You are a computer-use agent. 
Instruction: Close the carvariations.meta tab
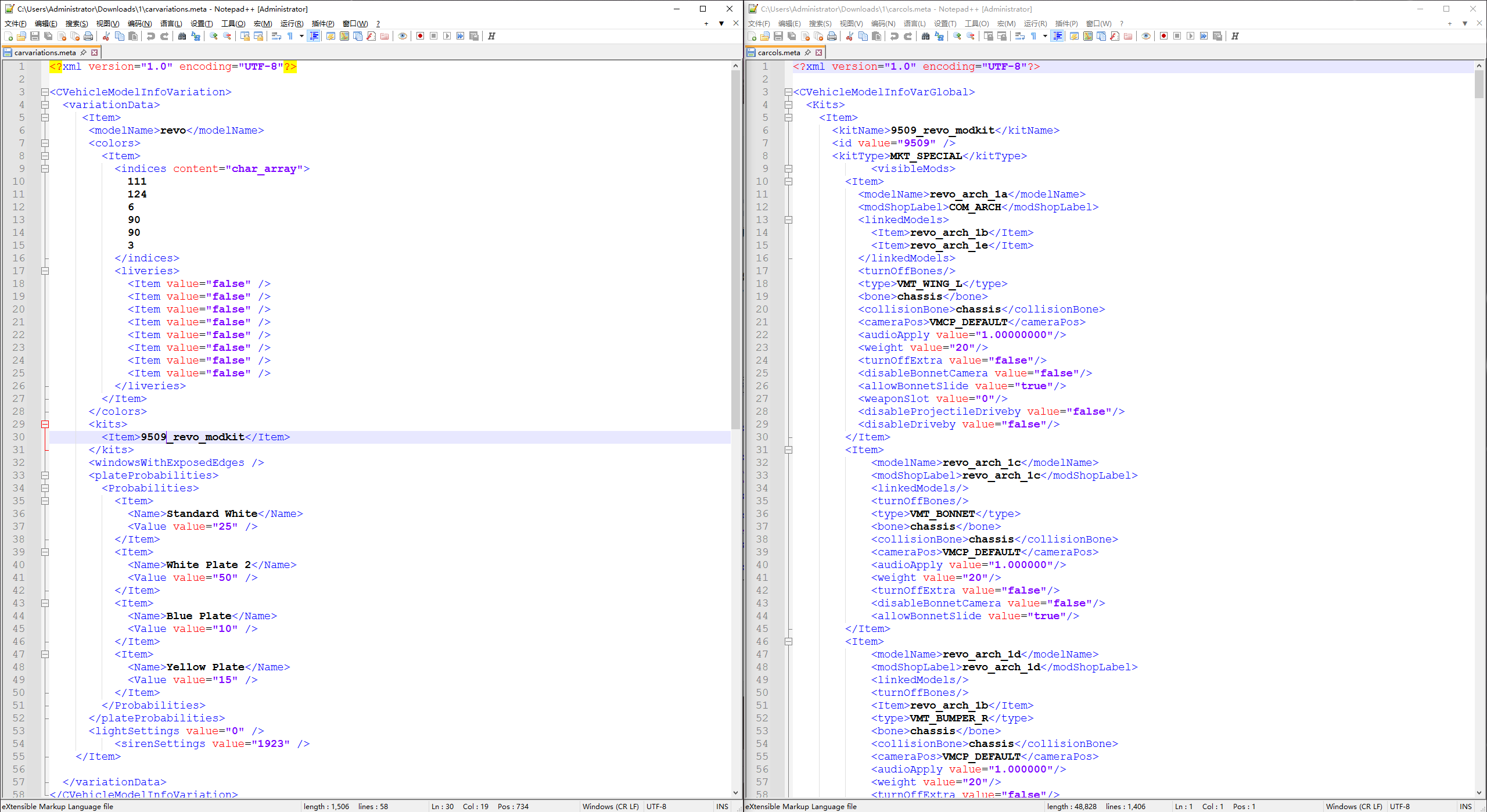95,52
